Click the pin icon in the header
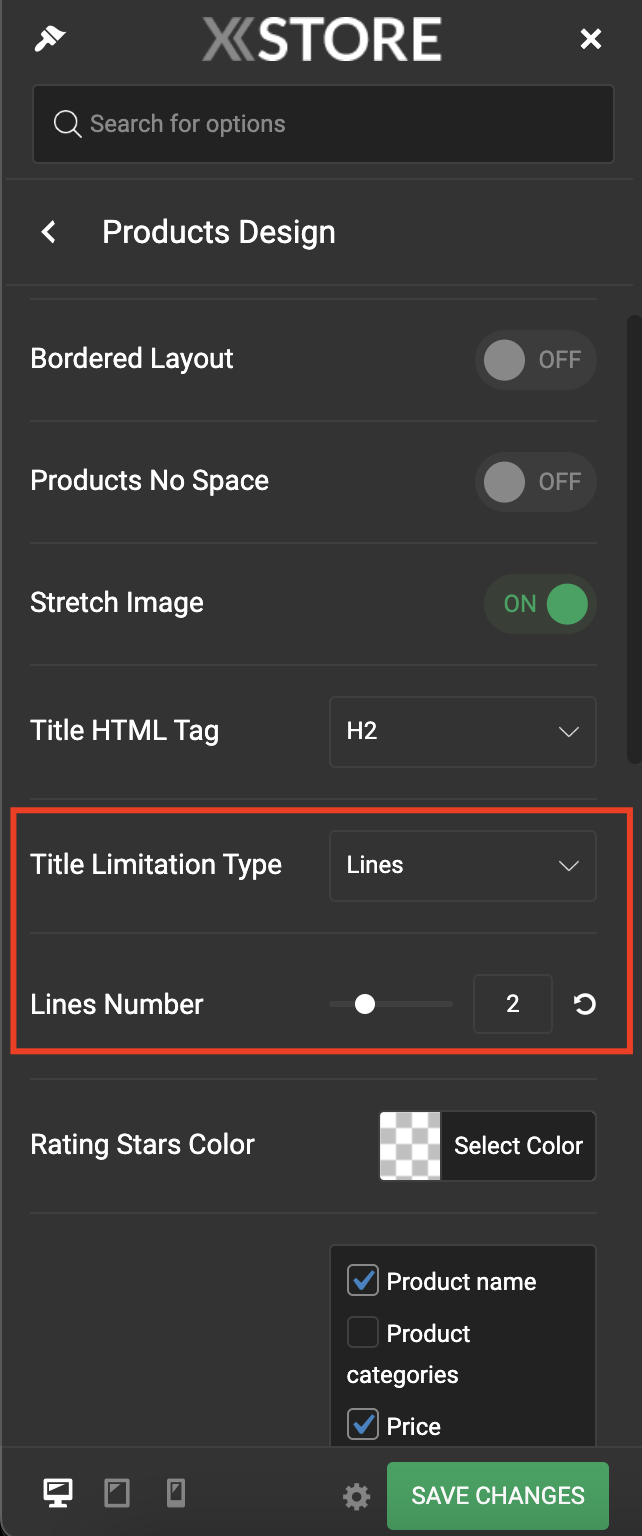The image size is (642, 1536). tap(49, 38)
